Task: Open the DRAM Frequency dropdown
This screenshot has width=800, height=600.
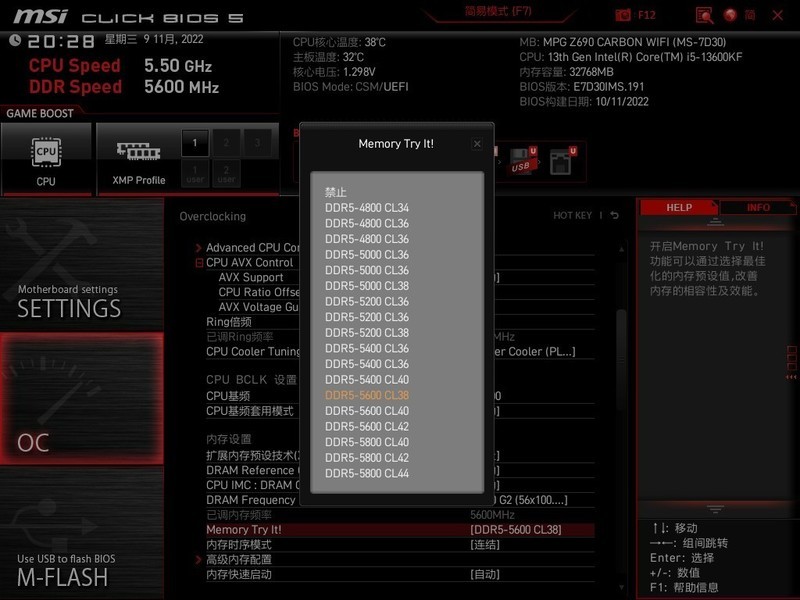Action: click(x=250, y=499)
